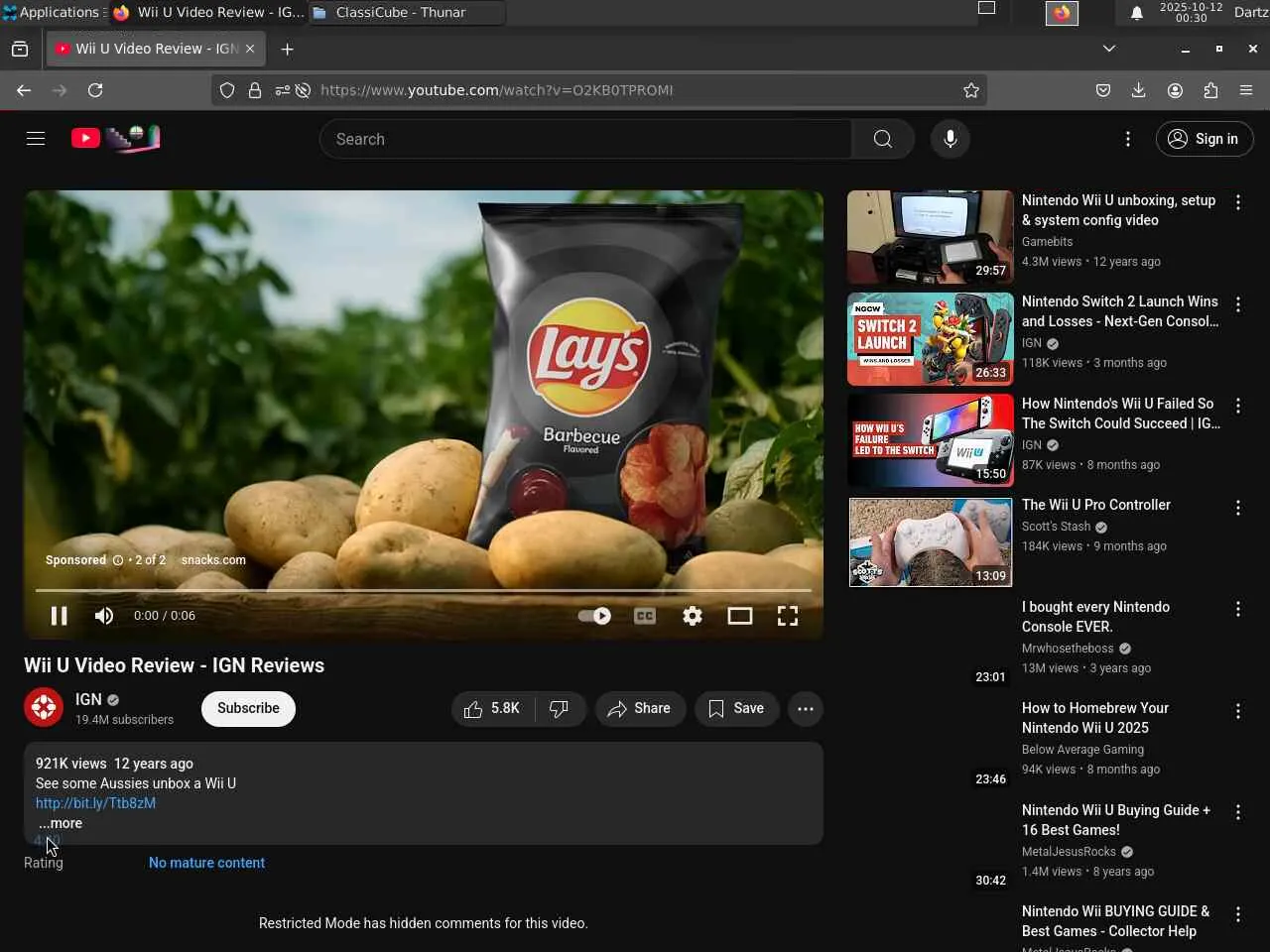1270x952 pixels.
Task: Enter full screen mode
Action: click(x=788, y=616)
